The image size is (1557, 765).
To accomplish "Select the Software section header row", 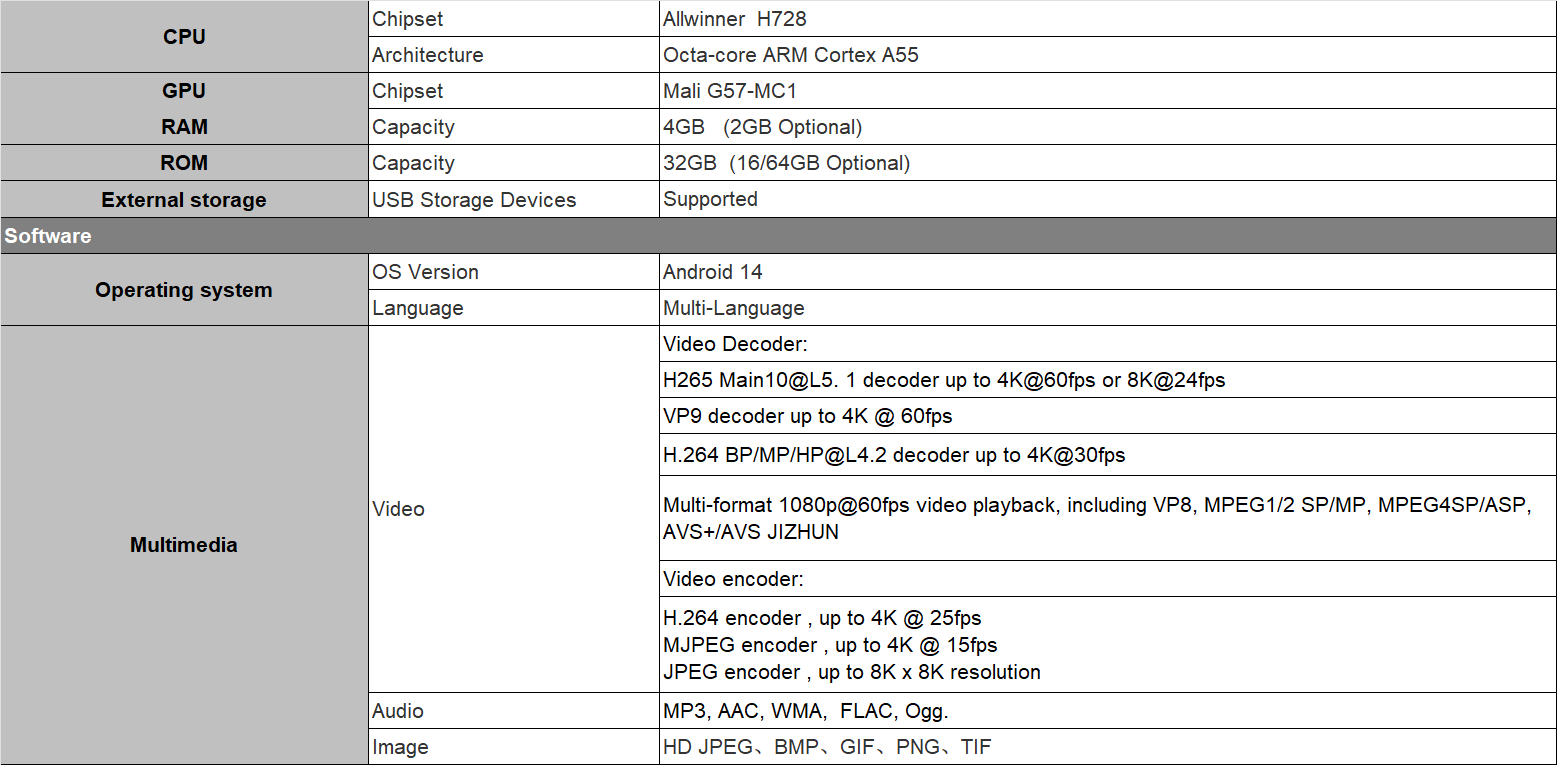I will (x=778, y=236).
